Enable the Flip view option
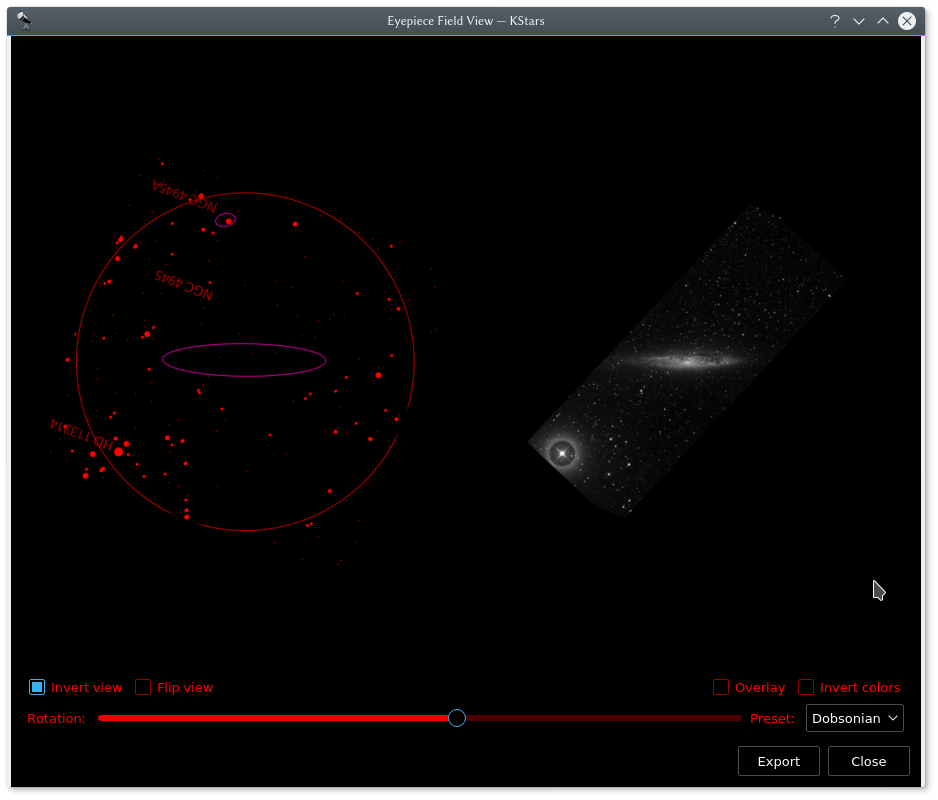 (x=143, y=687)
